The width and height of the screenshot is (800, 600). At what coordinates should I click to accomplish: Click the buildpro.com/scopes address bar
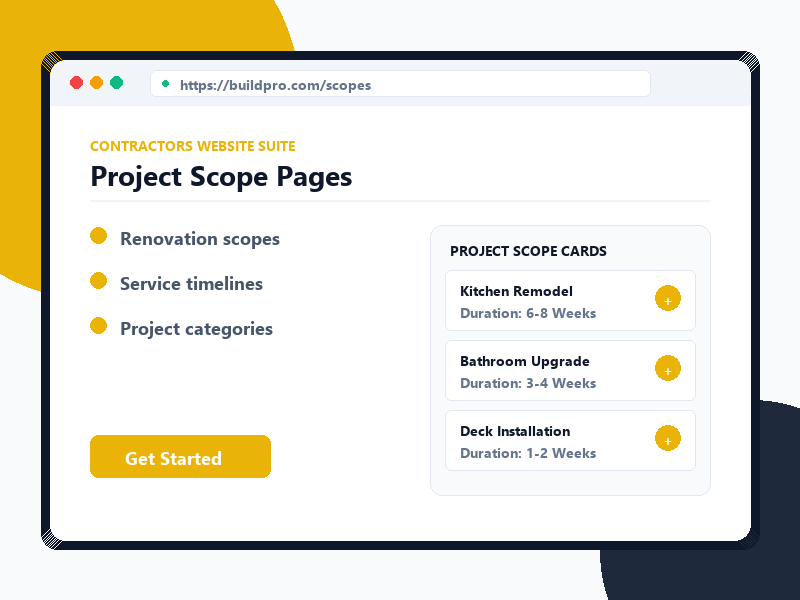click(x=401, y=84)
